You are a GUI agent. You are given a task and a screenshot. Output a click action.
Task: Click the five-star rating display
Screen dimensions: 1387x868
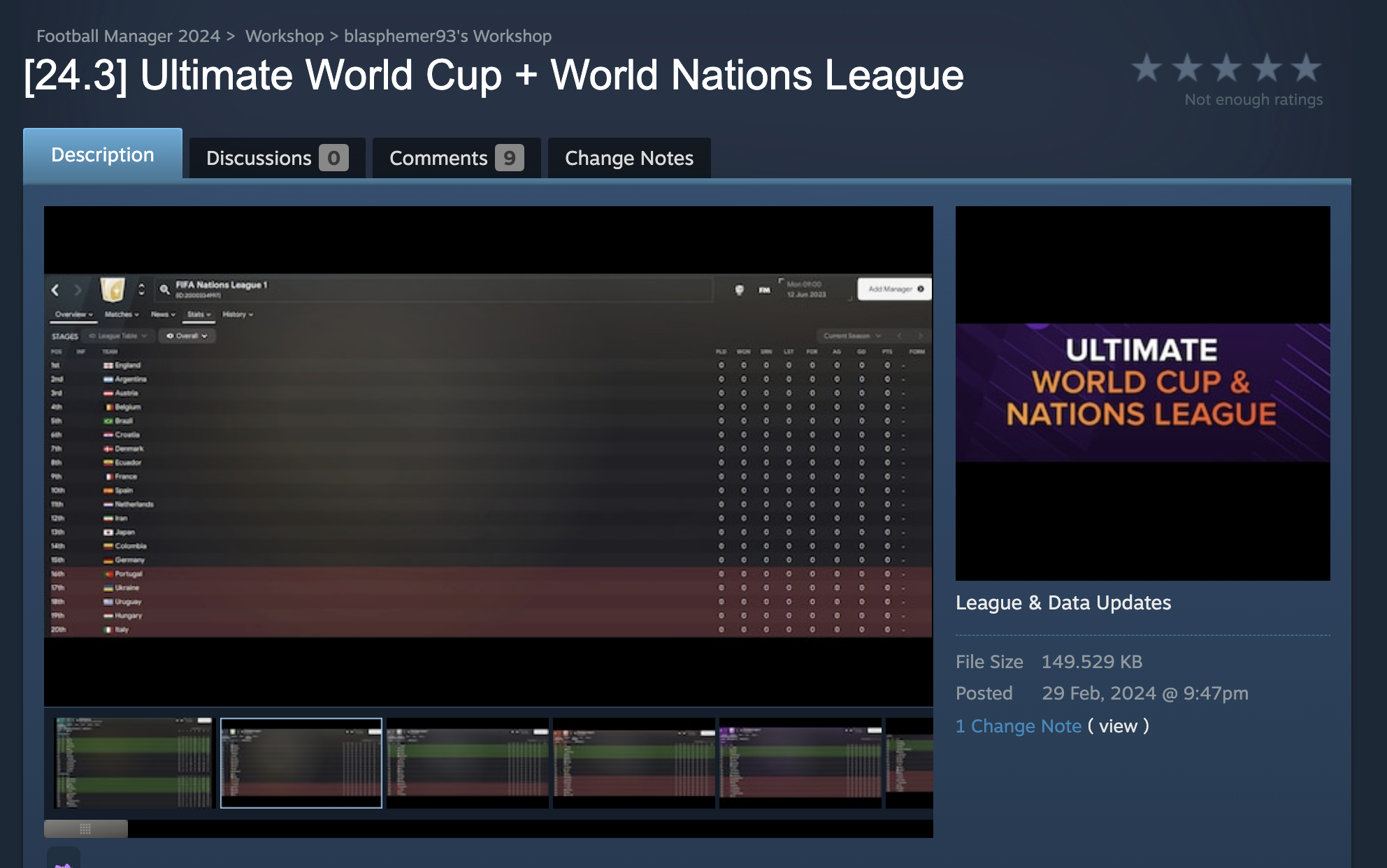[1226, 68]
